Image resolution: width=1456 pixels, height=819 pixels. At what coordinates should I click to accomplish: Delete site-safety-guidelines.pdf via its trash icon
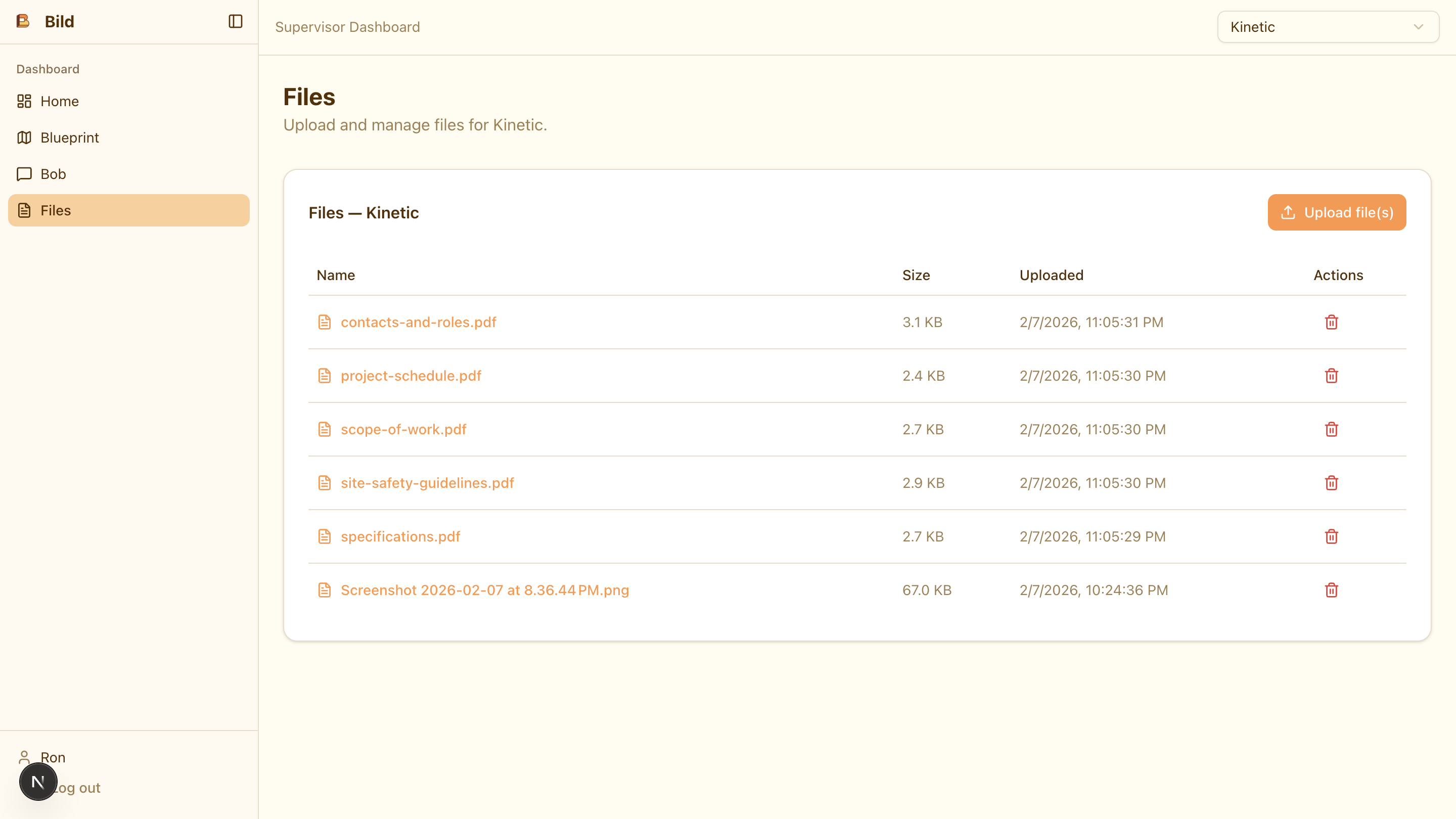point(1331,483)
